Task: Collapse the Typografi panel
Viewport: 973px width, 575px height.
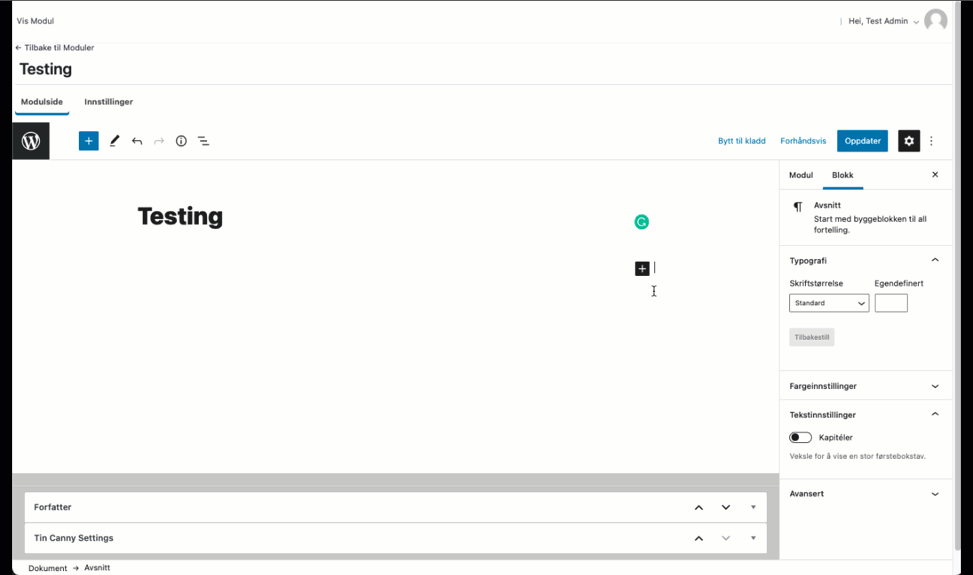Action: [935, 260]
